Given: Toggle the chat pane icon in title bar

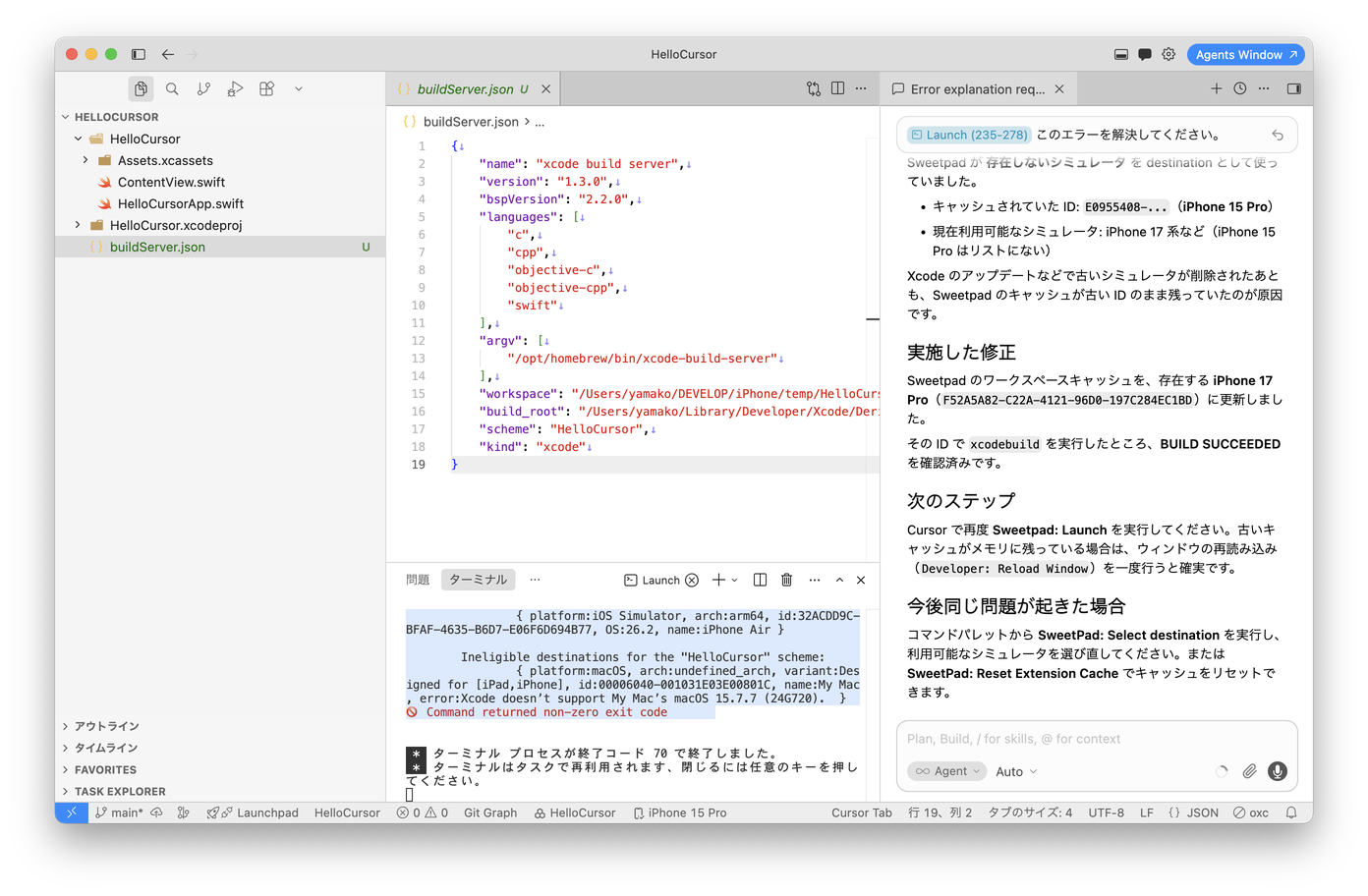Looking at the screenshot, I should 1145,54.
